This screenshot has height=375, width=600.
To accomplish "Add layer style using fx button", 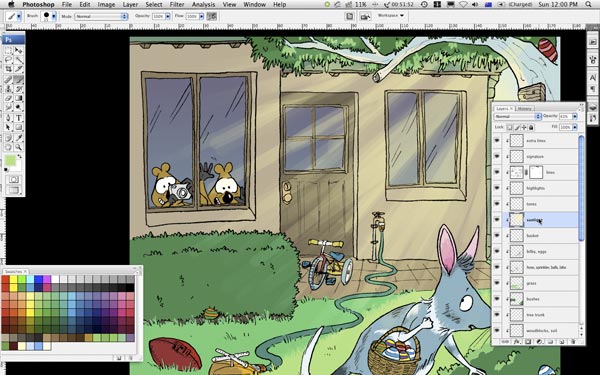I will tap(516, 341).
